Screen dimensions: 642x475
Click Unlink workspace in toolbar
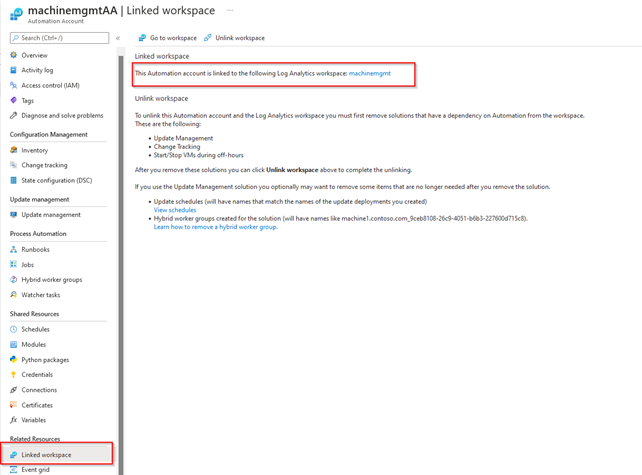235,38
